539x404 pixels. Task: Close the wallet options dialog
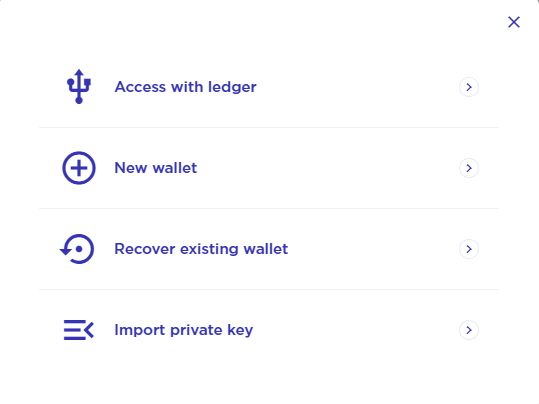click(514, 22)
